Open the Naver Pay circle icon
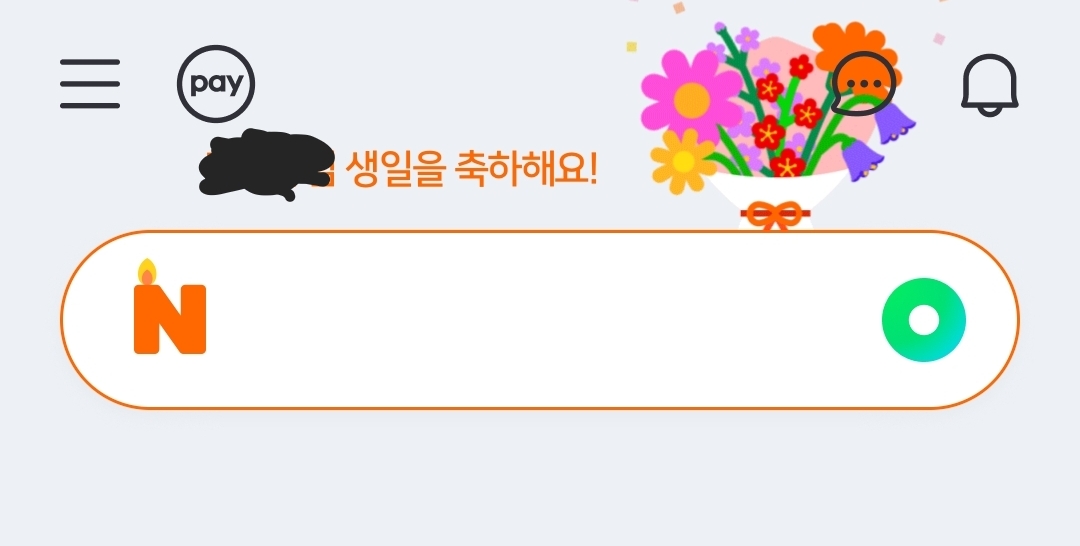 point(216,84)
